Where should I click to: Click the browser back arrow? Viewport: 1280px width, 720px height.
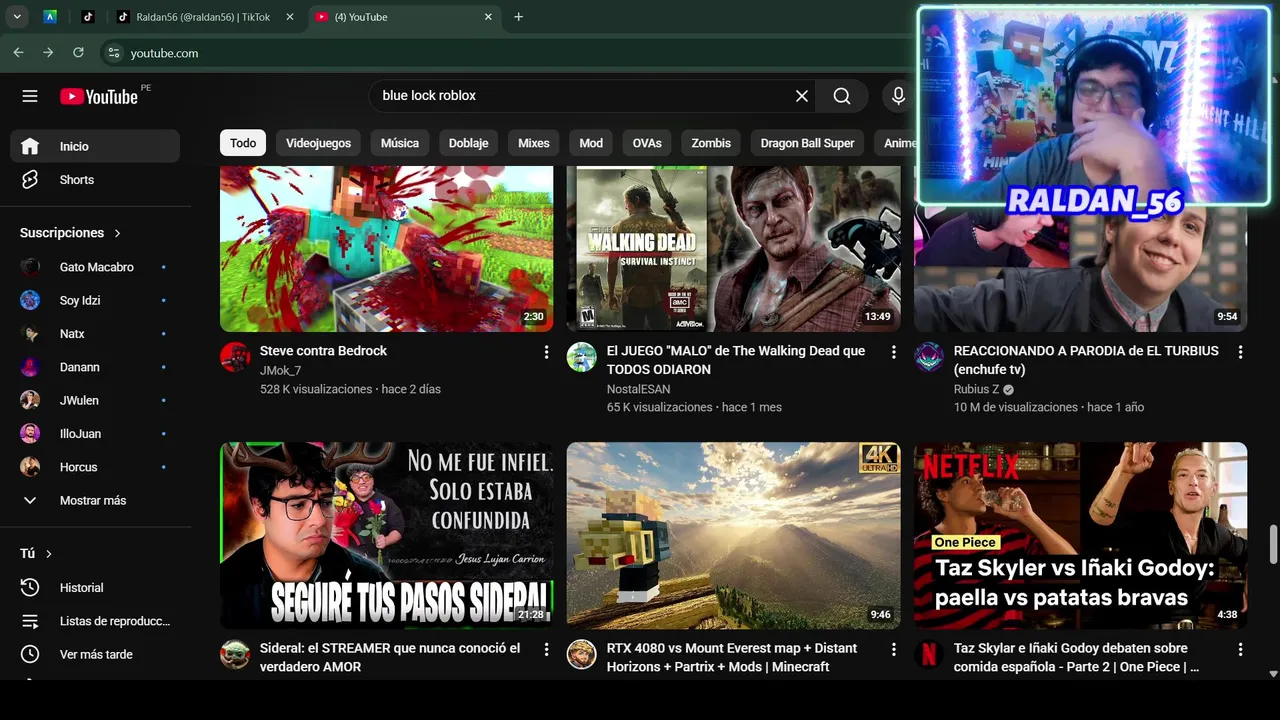click(x=18, y=53)
